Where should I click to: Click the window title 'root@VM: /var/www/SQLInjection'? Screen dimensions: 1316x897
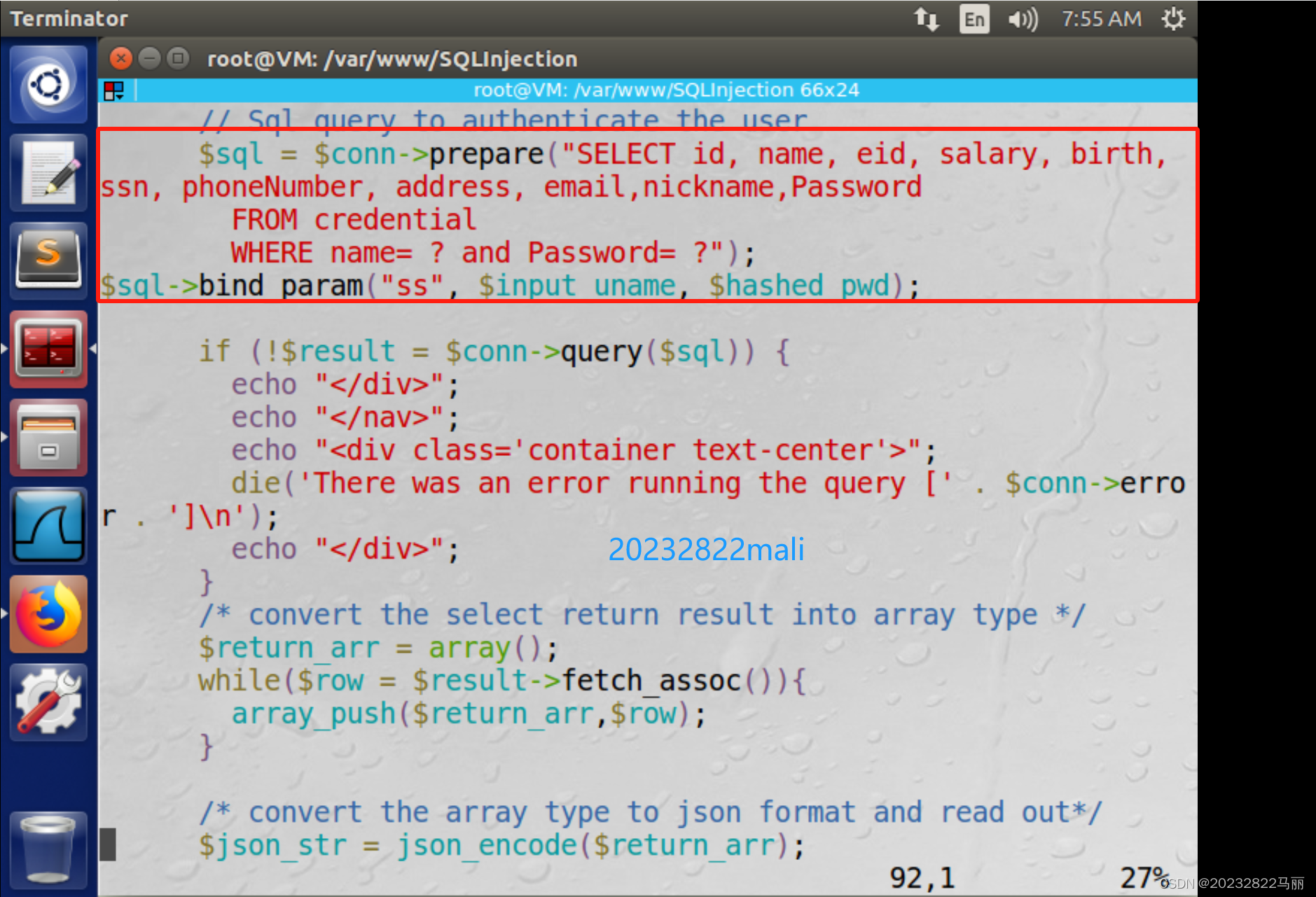click(x=392, y=59)
